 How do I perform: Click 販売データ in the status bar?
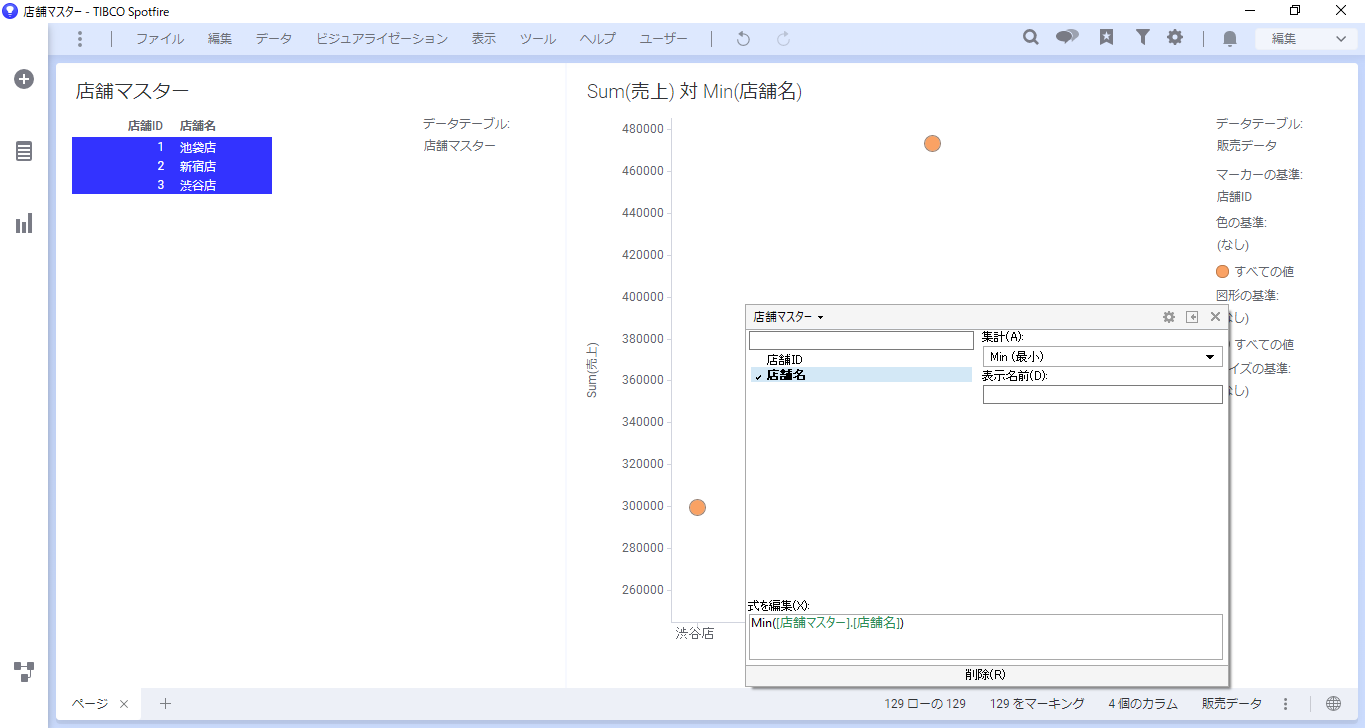point(1232,704)
